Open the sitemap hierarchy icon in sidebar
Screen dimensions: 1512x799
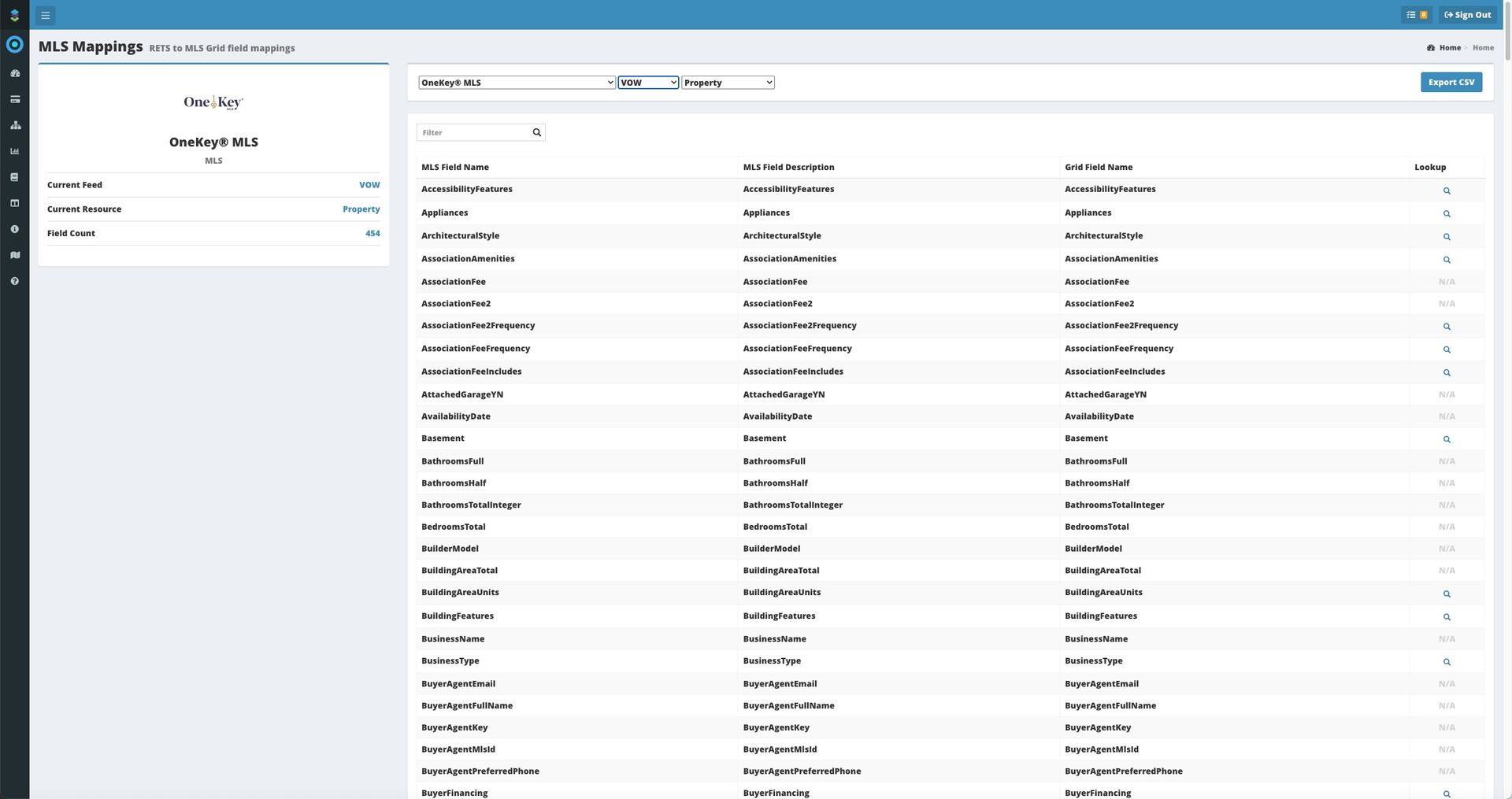point(14,125)
